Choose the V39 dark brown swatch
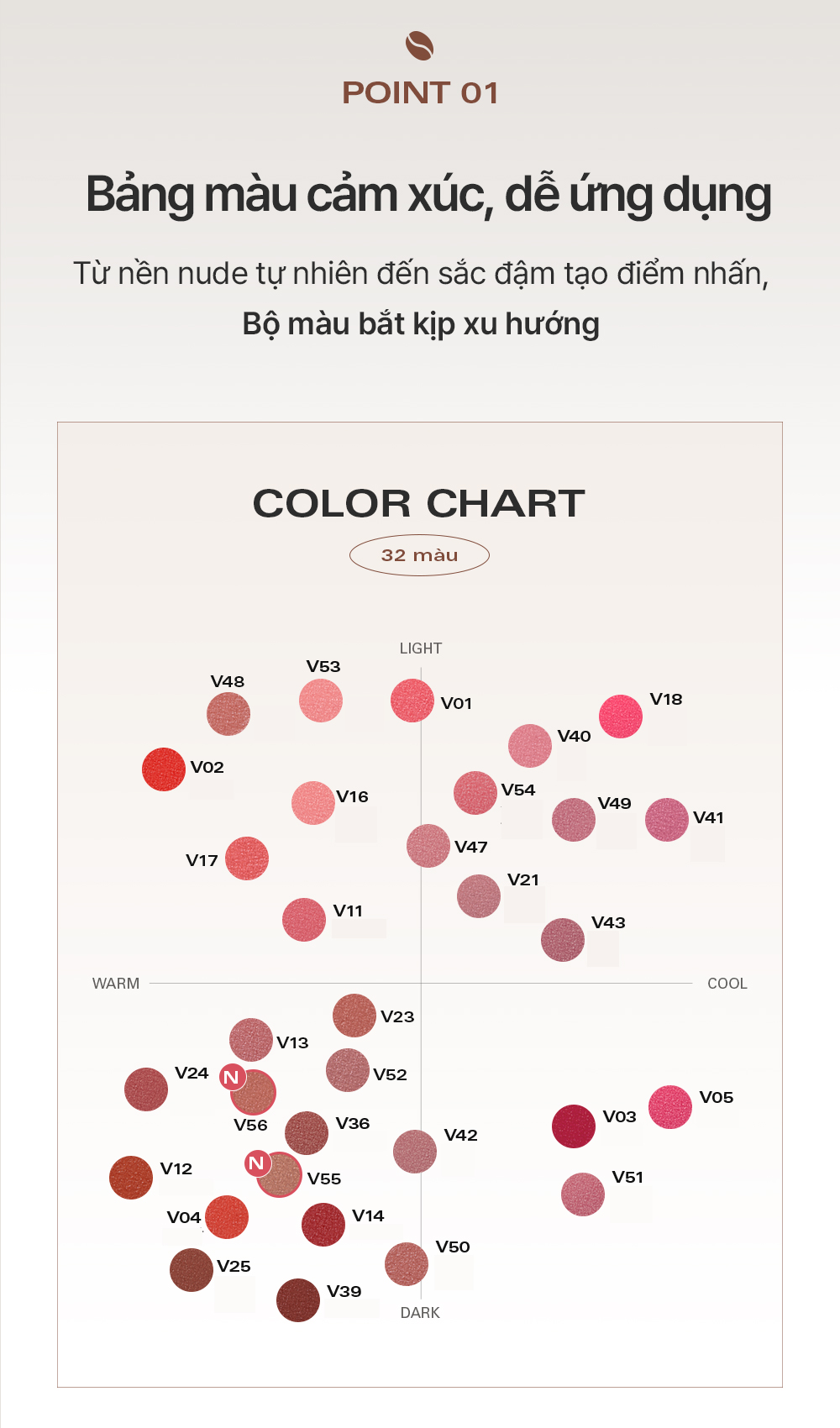Viewport: 840px width, 1428px height. pos(298,1300)
